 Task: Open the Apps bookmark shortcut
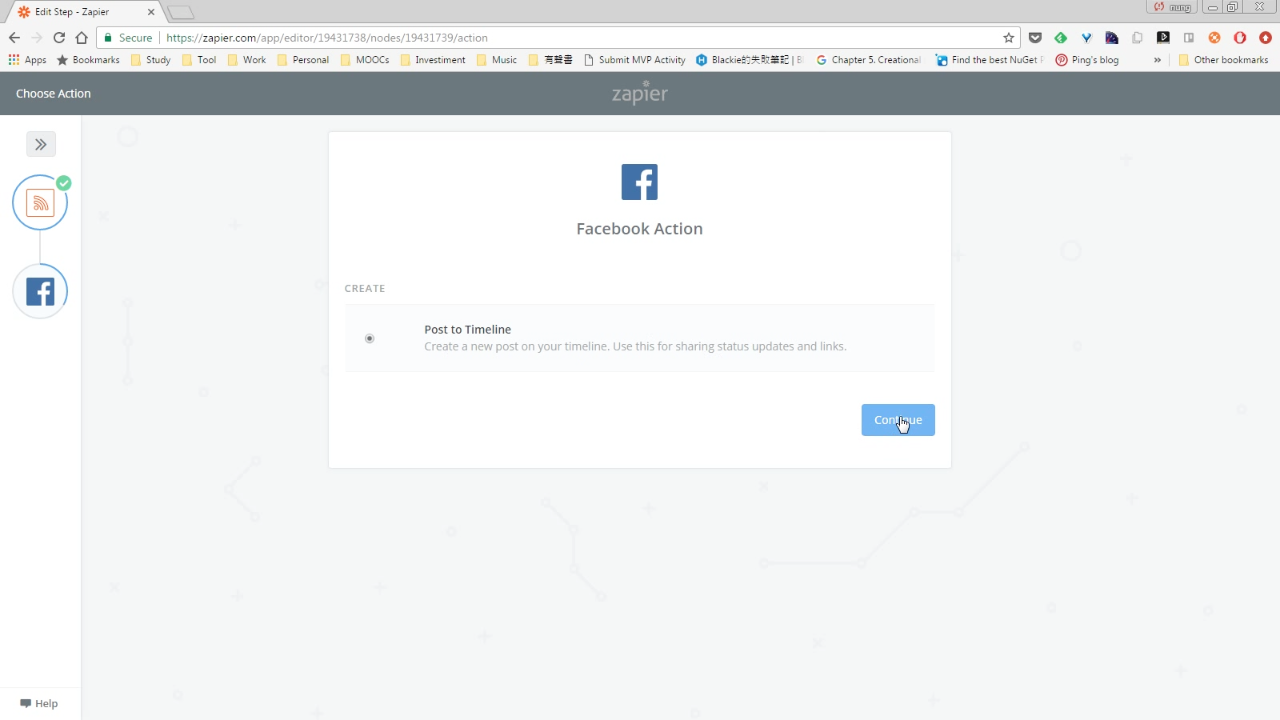(x=27, y=60)
